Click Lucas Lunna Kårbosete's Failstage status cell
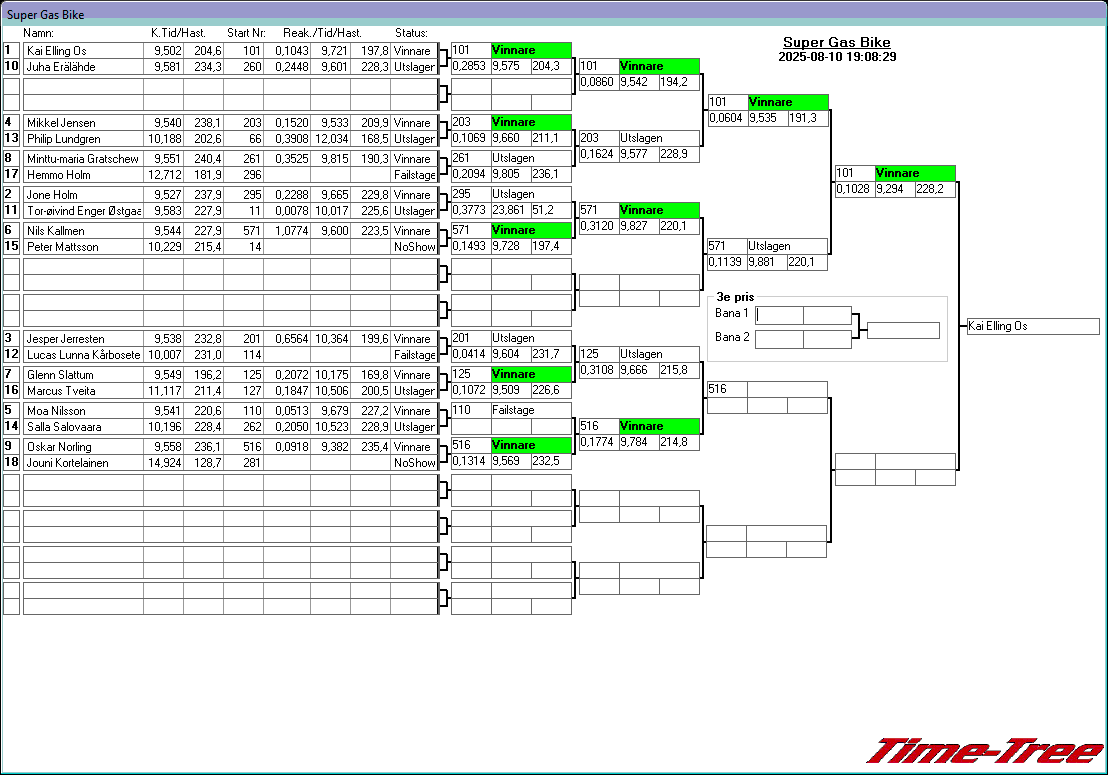This screenshot has width=1108, height=775. [x=414, y=355]
